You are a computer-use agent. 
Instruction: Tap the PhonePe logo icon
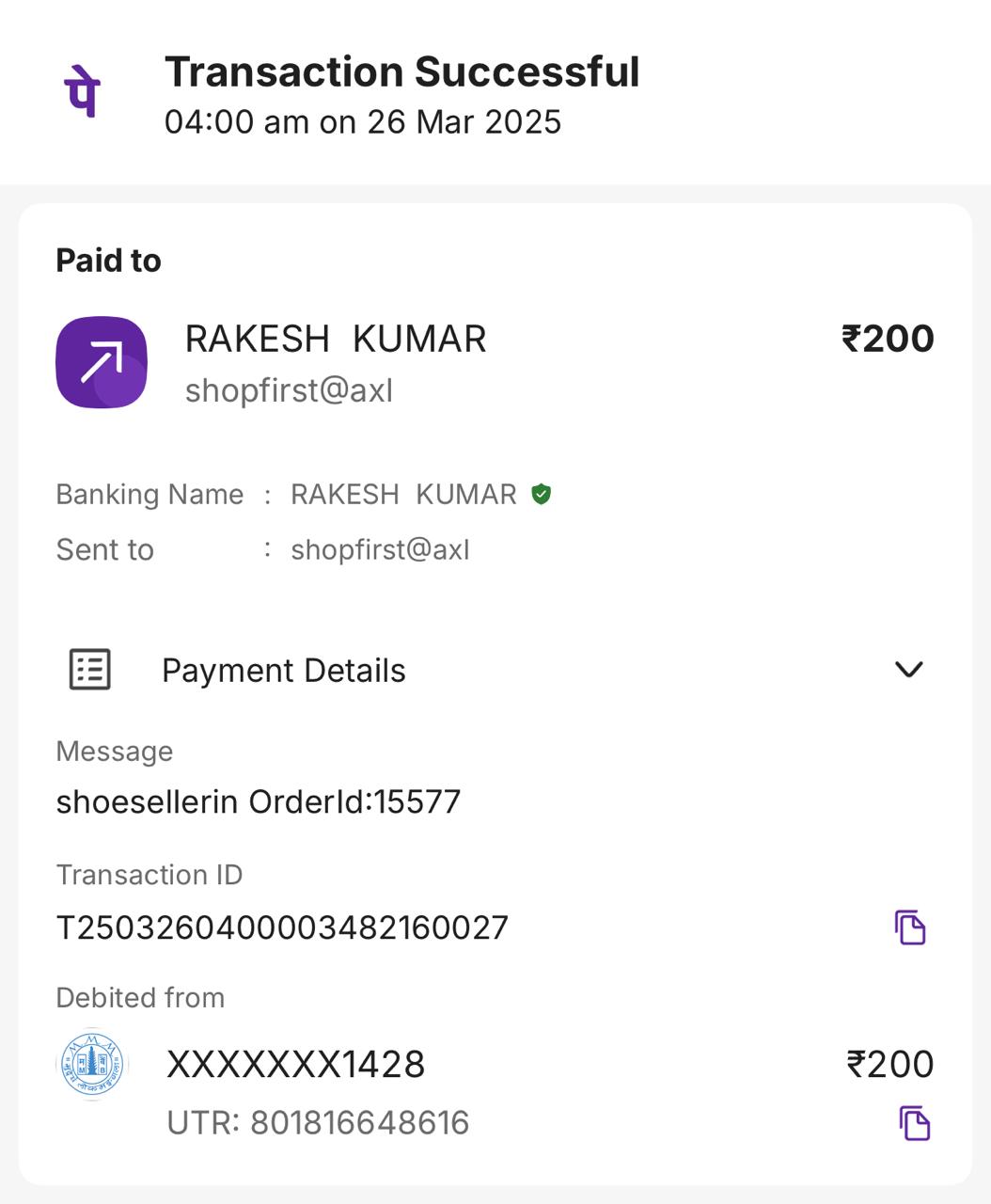[82, 93]
